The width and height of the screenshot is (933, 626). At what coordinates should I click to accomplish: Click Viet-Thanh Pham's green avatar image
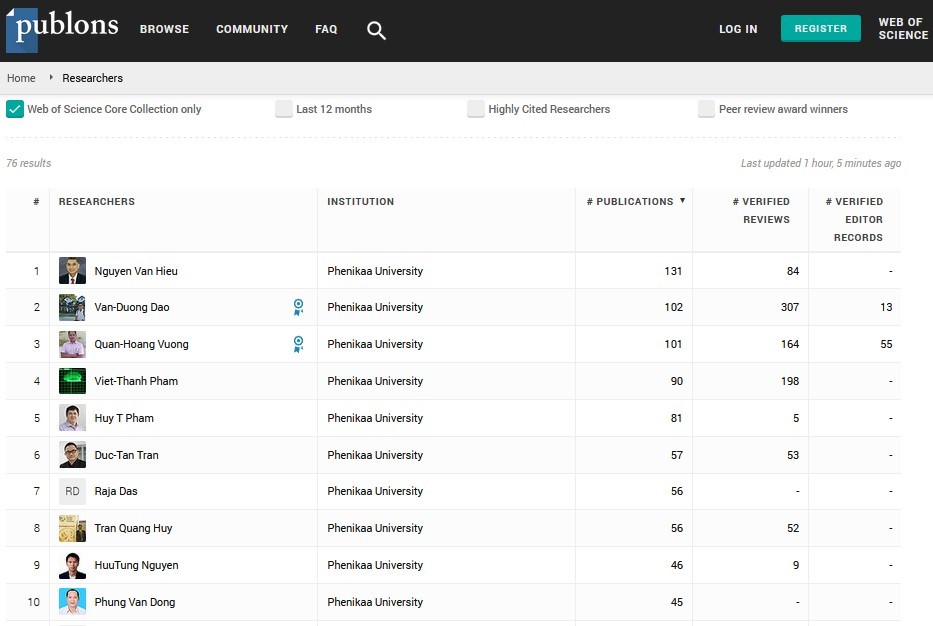point(72,381)
